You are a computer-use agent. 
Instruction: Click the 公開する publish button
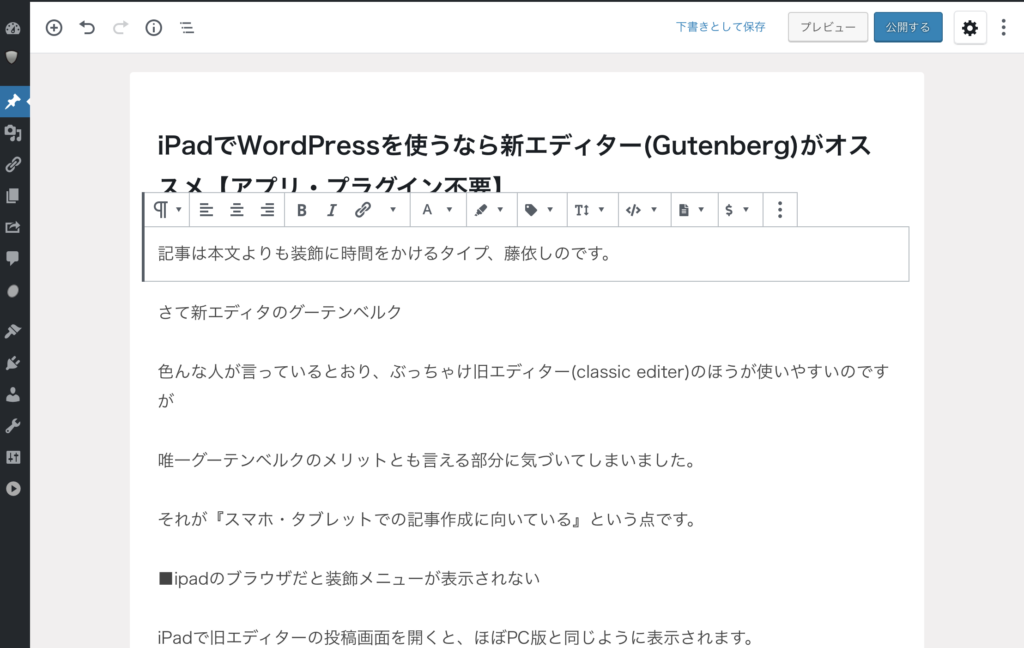pos(908,27)
